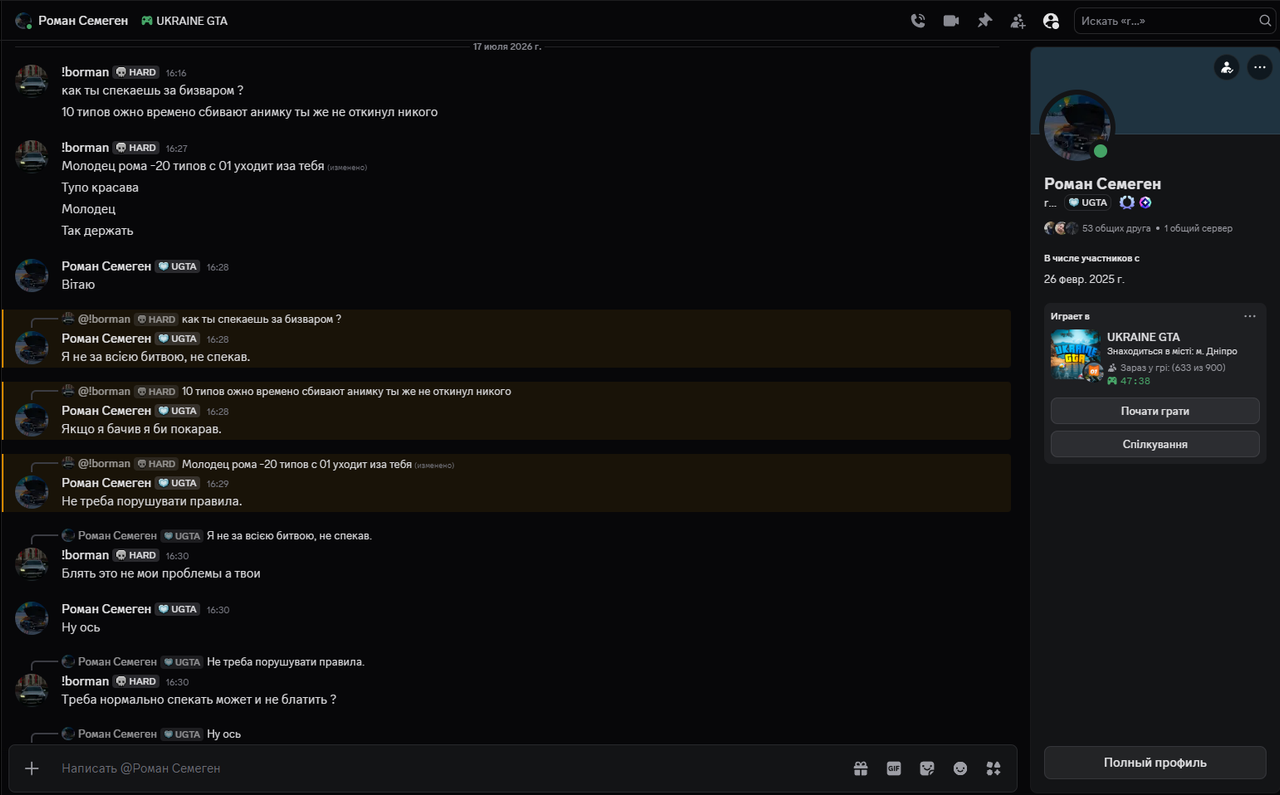Open UKRAINE GTA activity card options
The height and width of the screenshot is (795, 1280).
(1250, 316)
